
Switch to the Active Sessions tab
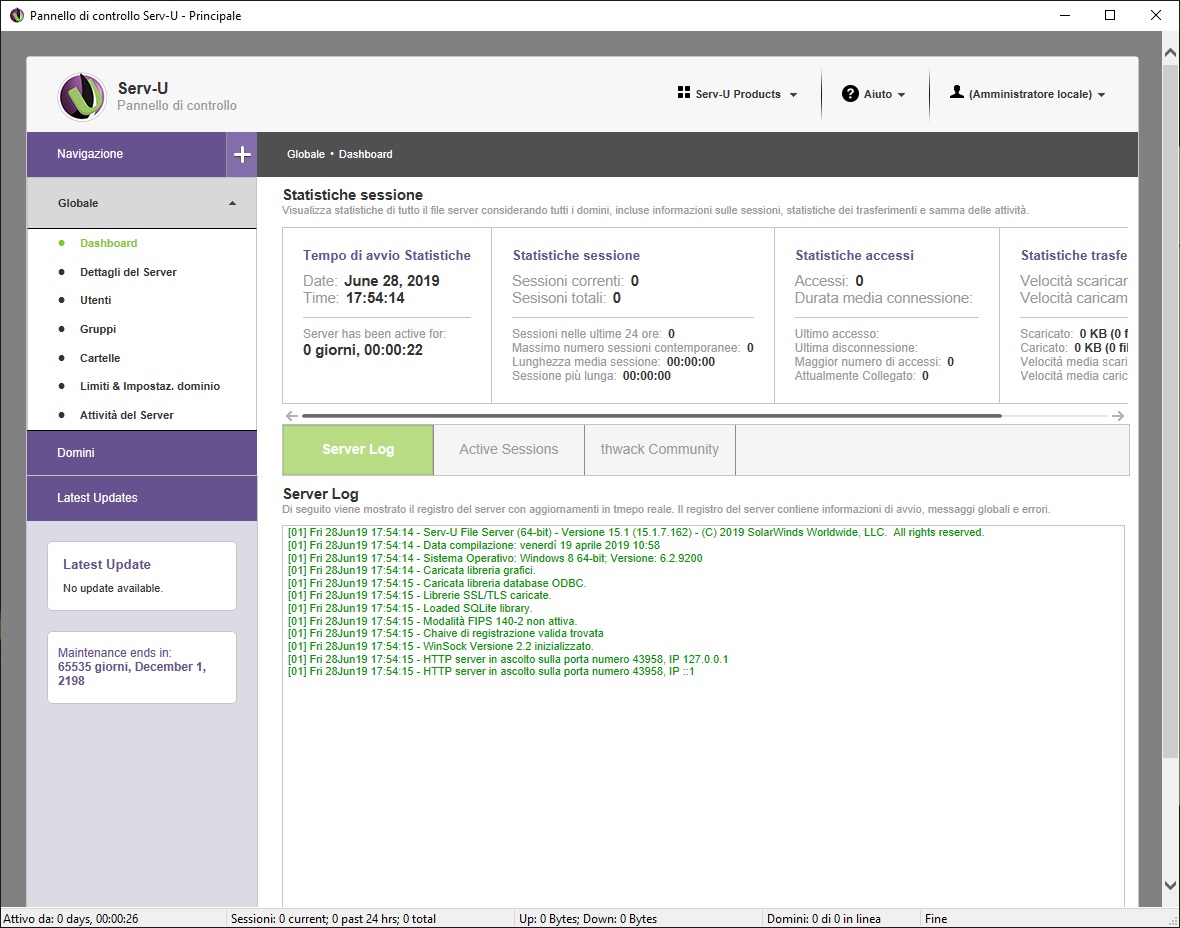(509, 449)
